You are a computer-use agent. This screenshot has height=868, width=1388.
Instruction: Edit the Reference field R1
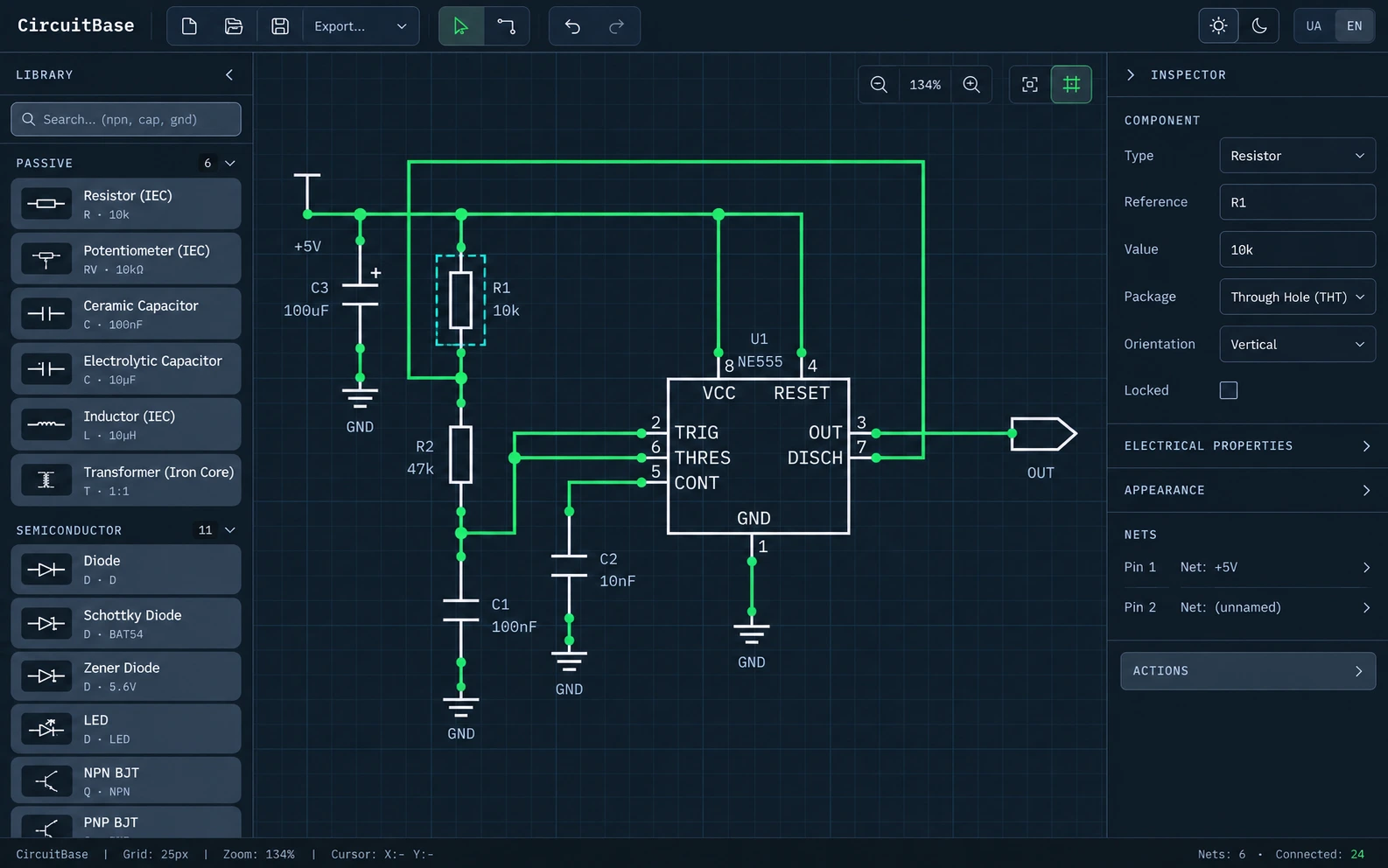click(x=1297, y=202)
